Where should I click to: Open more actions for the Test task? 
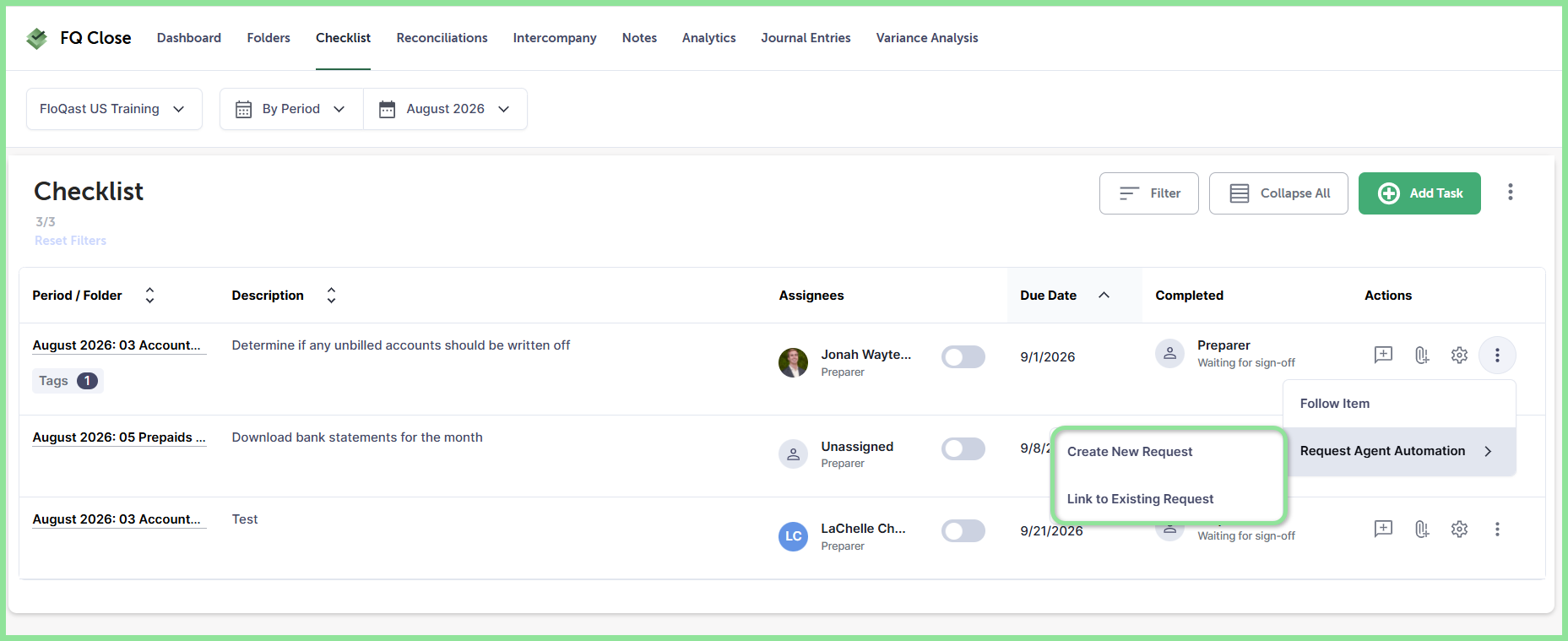pyautogui.click(x=1497, y=529)
